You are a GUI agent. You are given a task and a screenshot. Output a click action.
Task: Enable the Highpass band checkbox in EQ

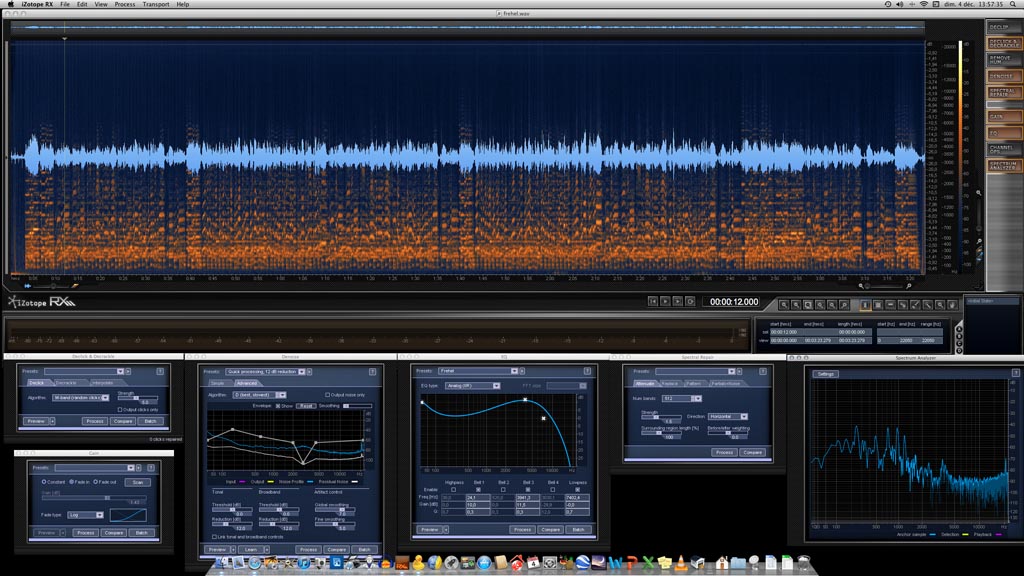(x=453, y=489)
